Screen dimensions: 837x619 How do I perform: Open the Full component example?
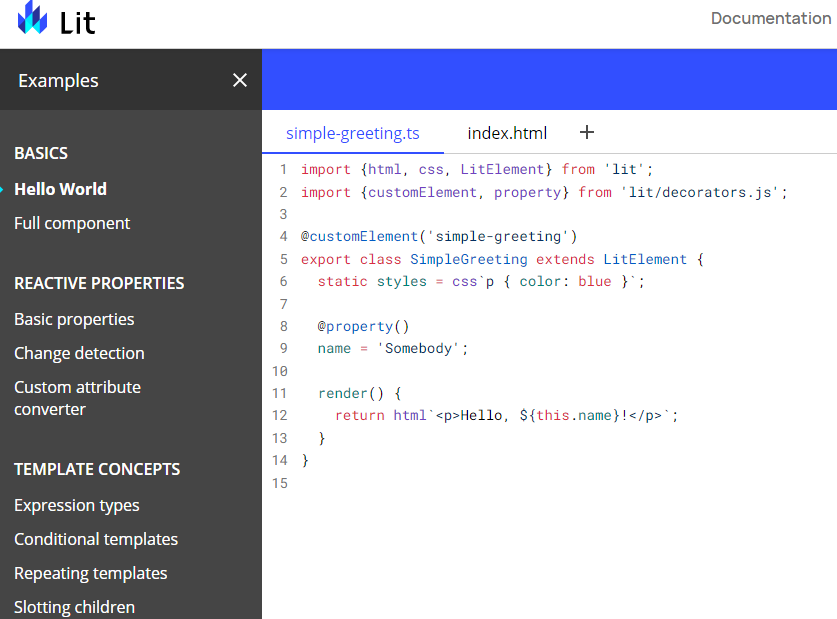pos(72,223)
